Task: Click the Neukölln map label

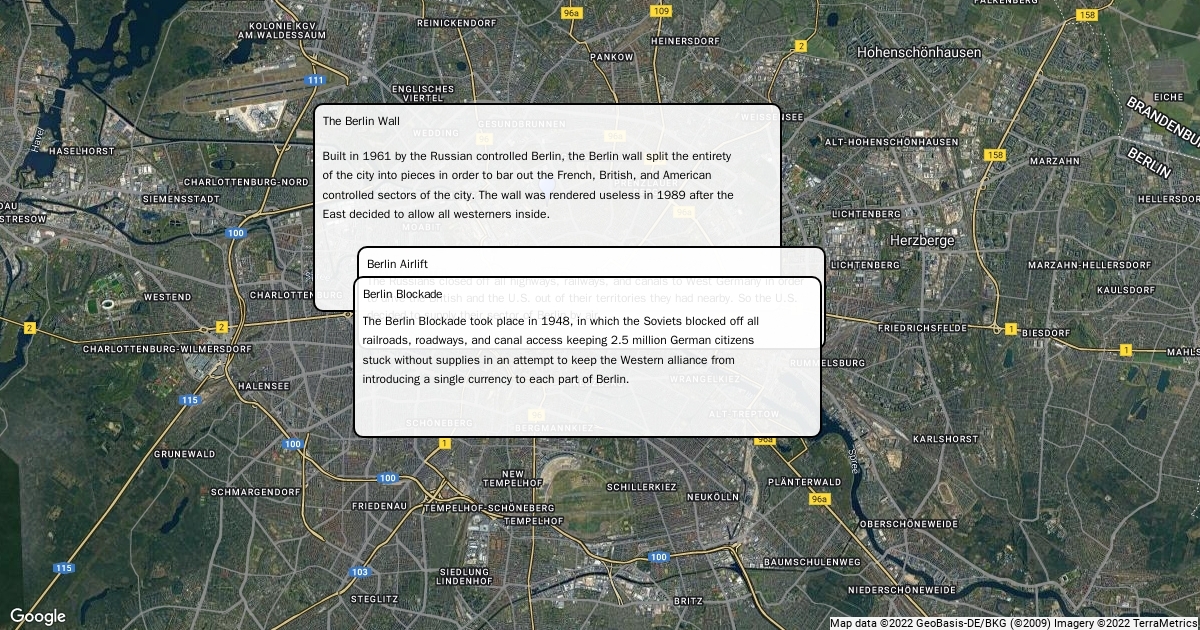Action: [x=713, y=497]
